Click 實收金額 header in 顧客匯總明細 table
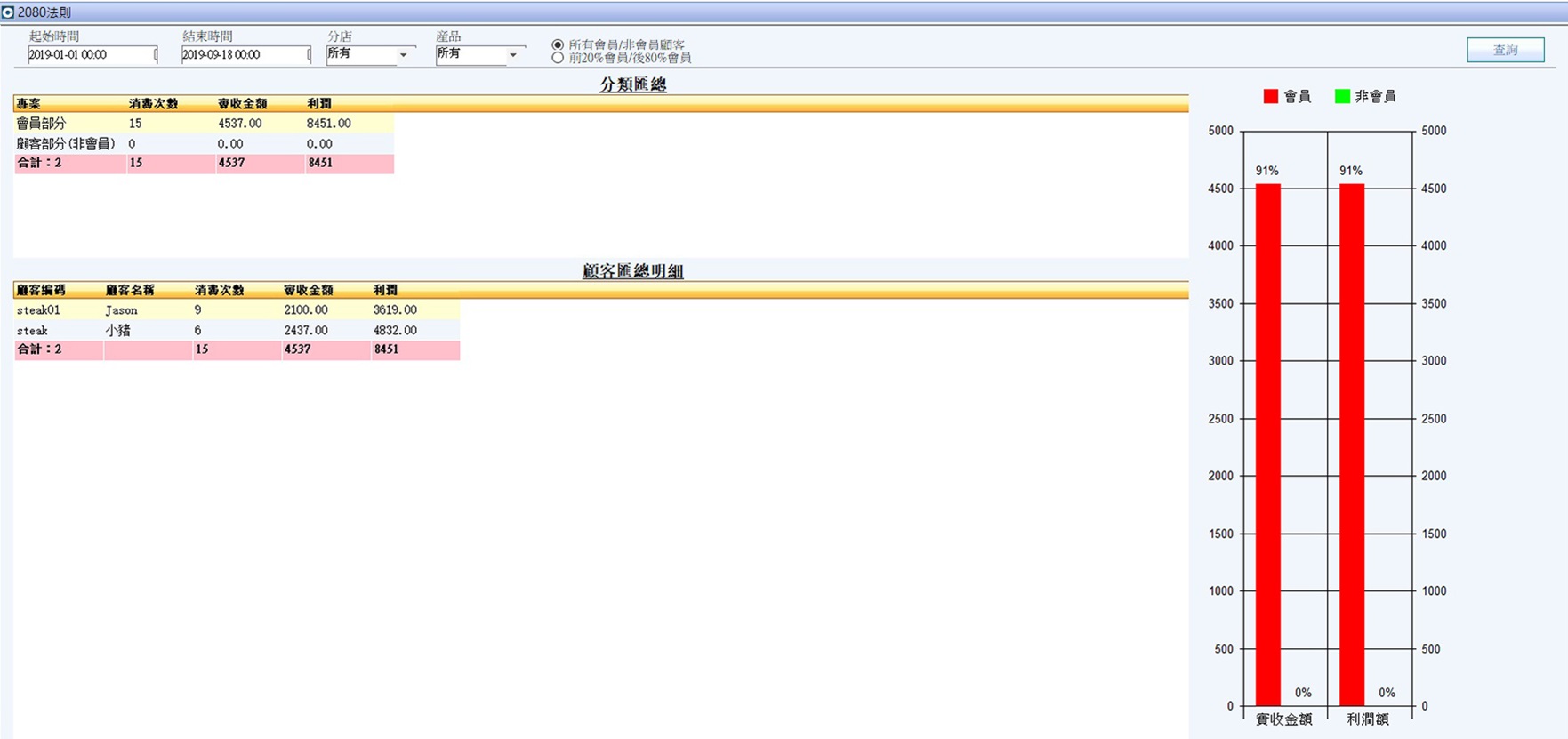This screenshot has width=1568, height=739. tap(309, 291)
